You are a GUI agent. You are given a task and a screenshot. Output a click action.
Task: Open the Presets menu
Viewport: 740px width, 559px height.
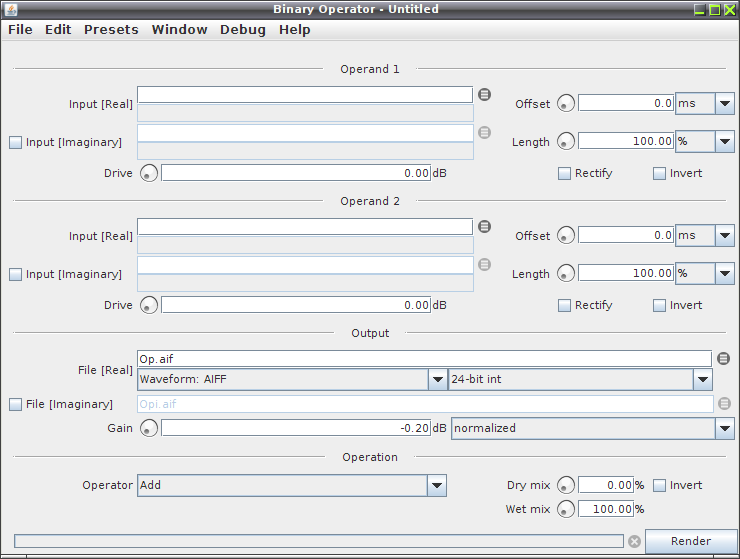point(111,29)
